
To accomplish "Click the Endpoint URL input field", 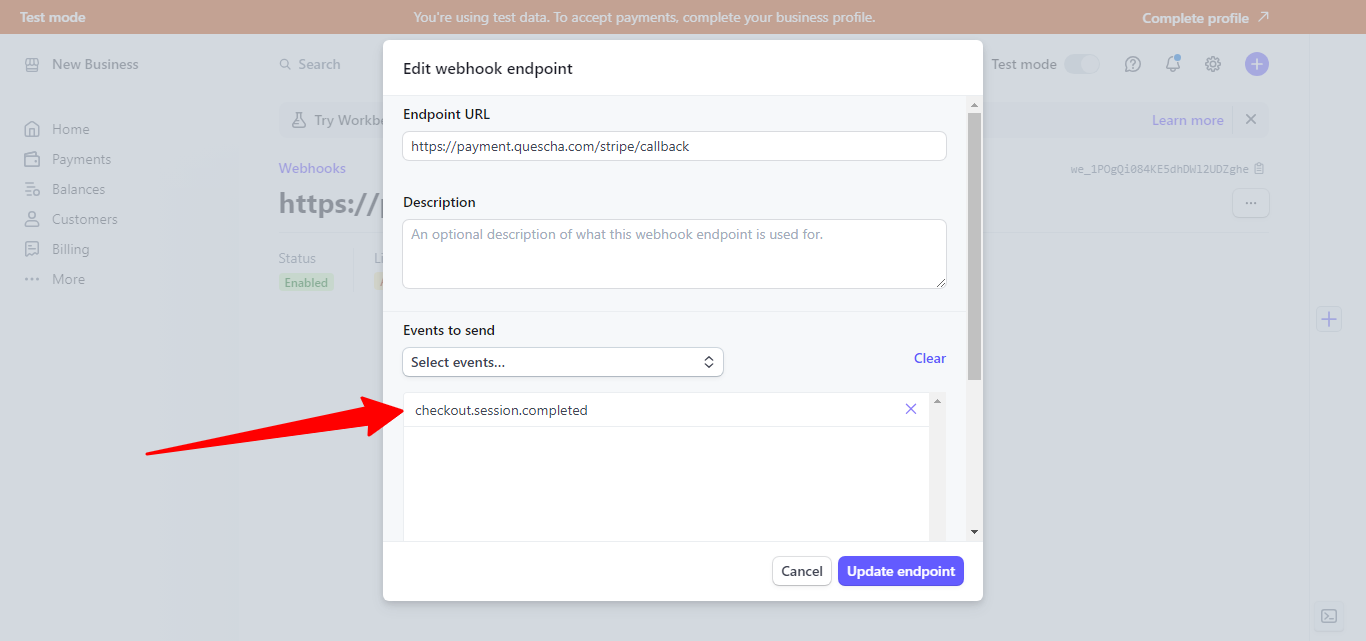I will tap(674, 146).
